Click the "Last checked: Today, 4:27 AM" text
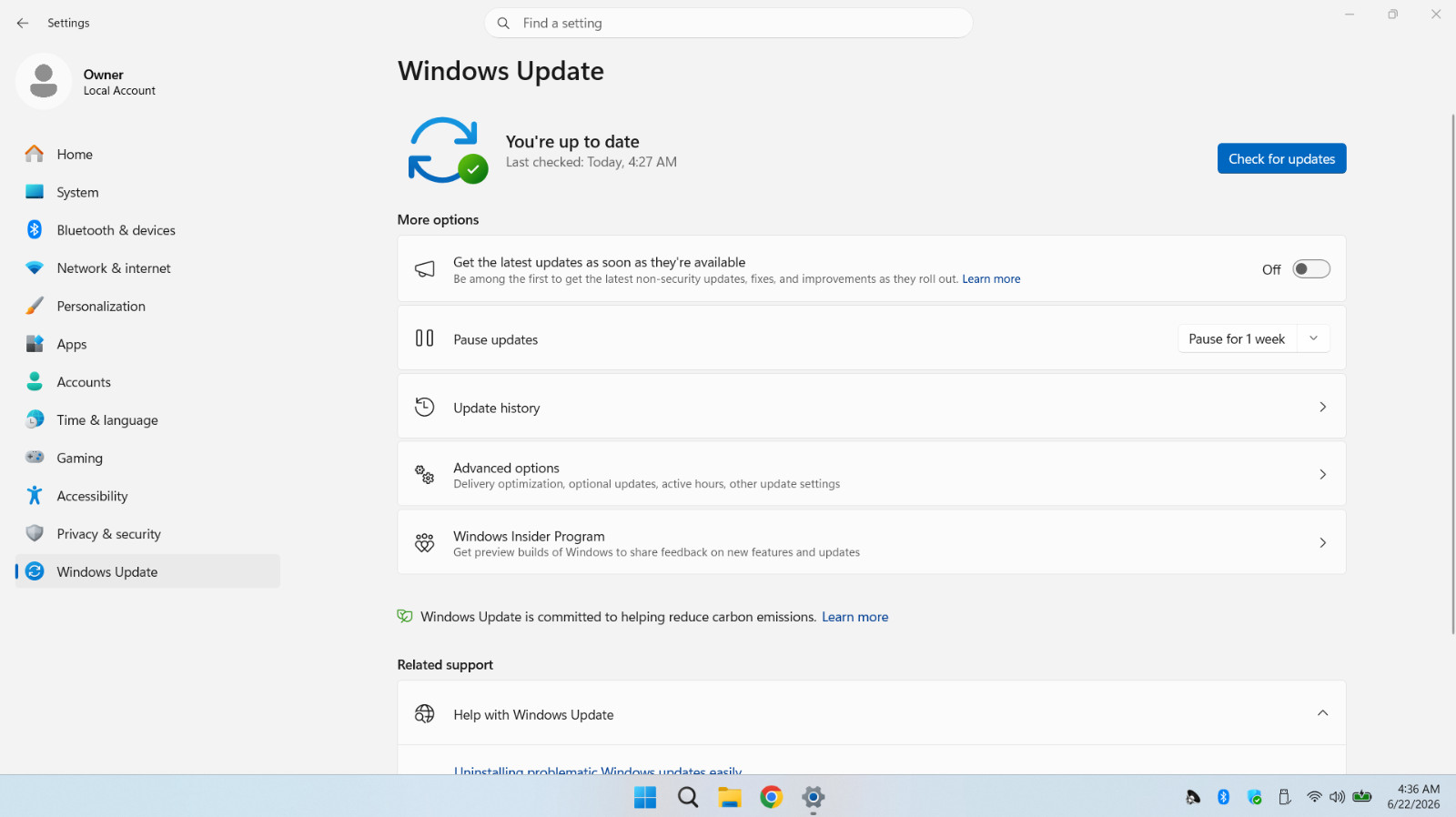Screen dimensions: 1456x817 (591, 162)
